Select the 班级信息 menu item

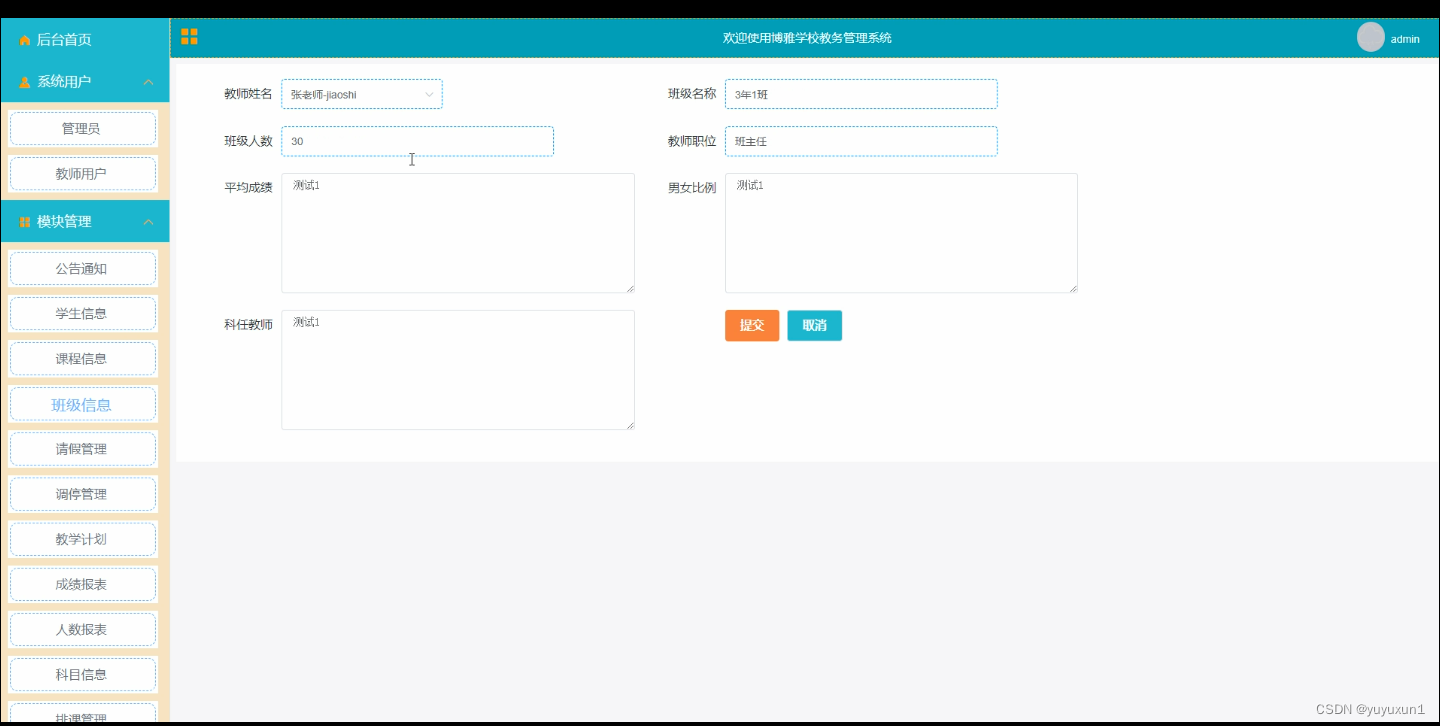click(82, 404)
